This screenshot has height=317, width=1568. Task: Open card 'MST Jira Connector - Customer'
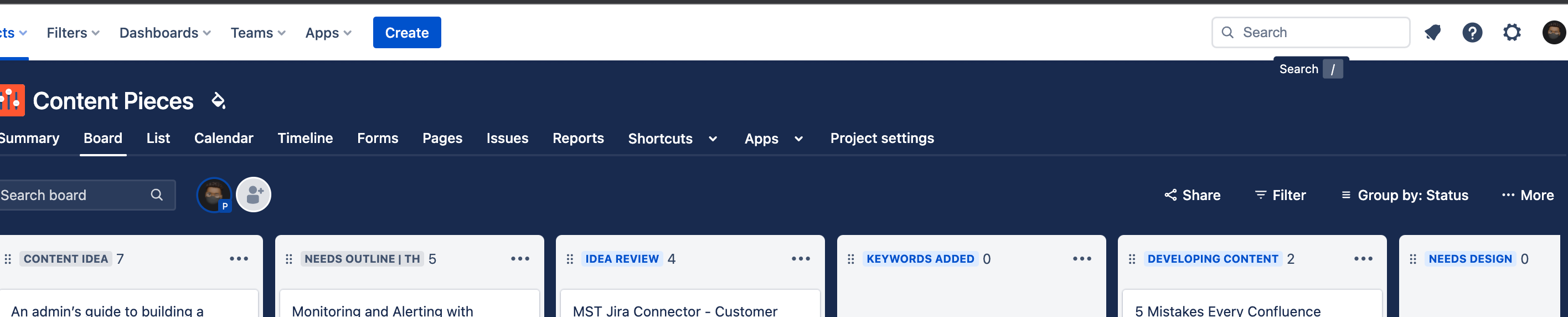[x=690, y=304]
